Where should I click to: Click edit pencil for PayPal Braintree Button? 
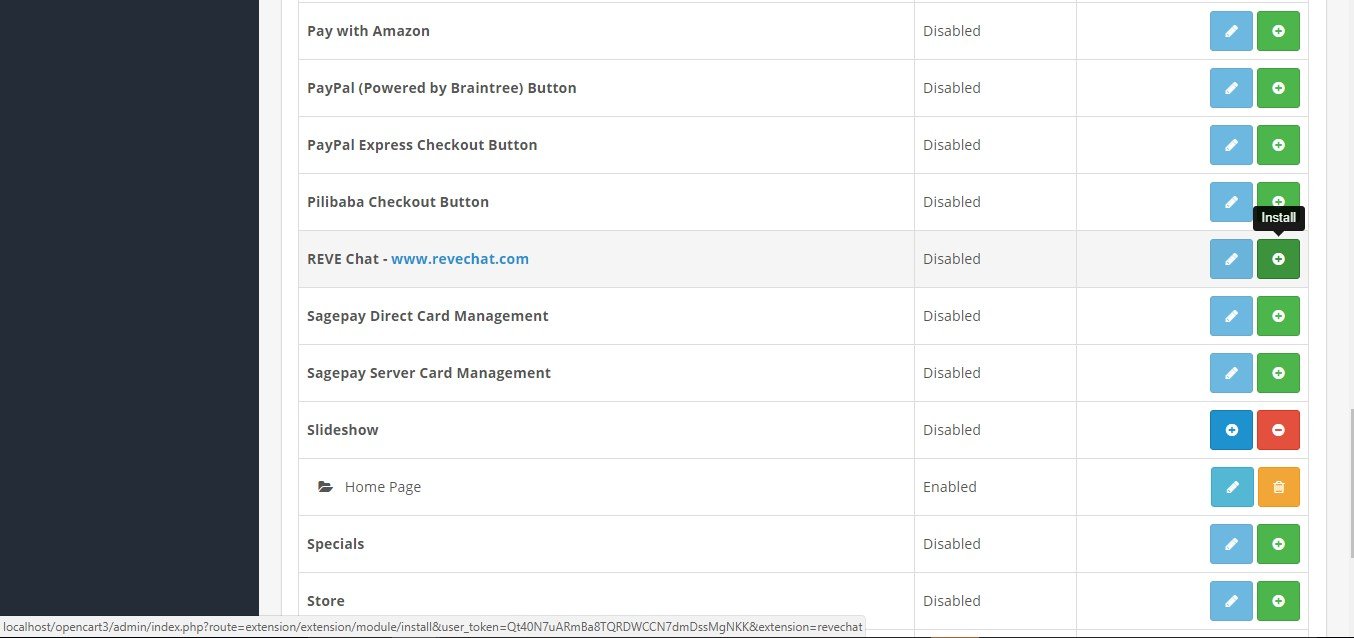(x=1231, y=88)
